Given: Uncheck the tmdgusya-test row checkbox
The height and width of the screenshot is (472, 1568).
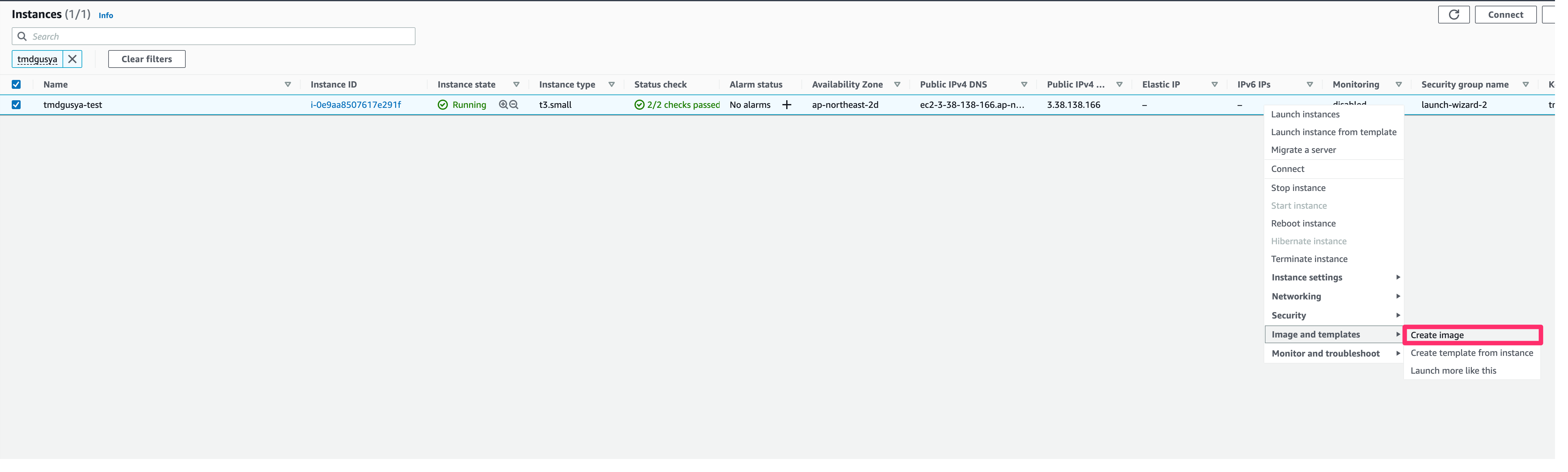Looking at the screenshot, I should (17, 105).
